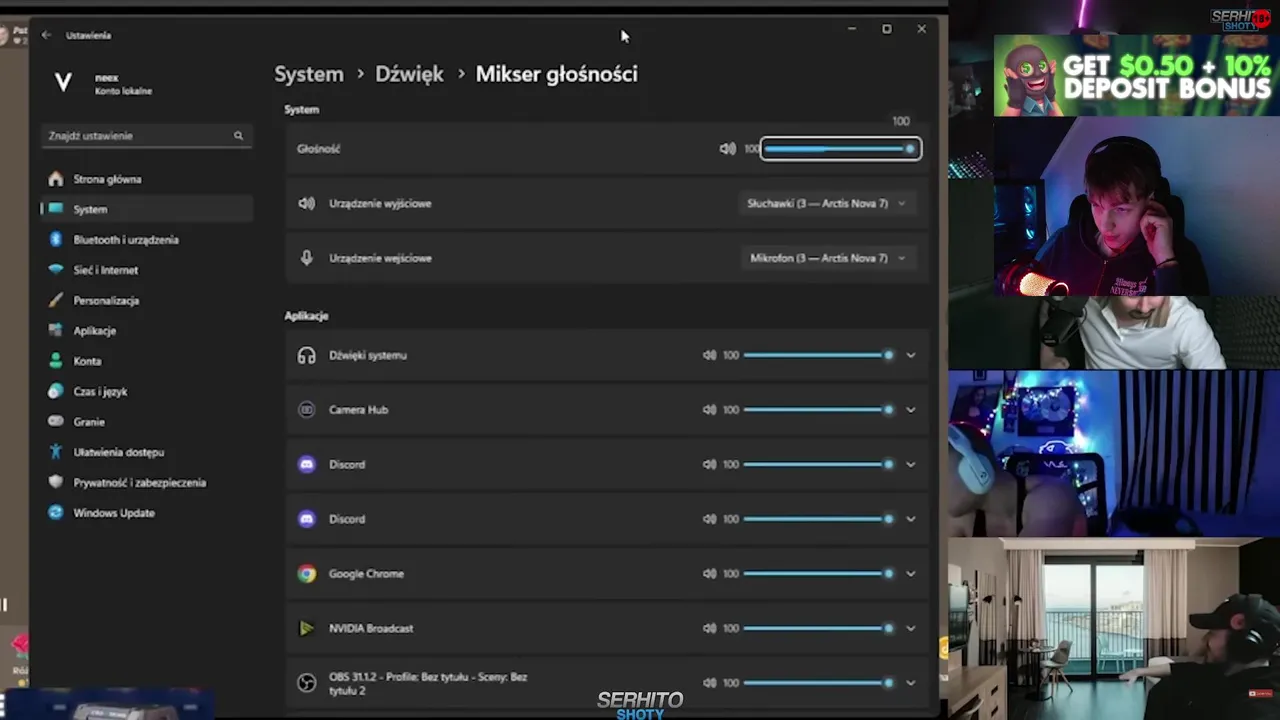The height and width of the screenshot is (720, 1280).
Task: Open Konta settings
Action: click(x=147, y=361)
